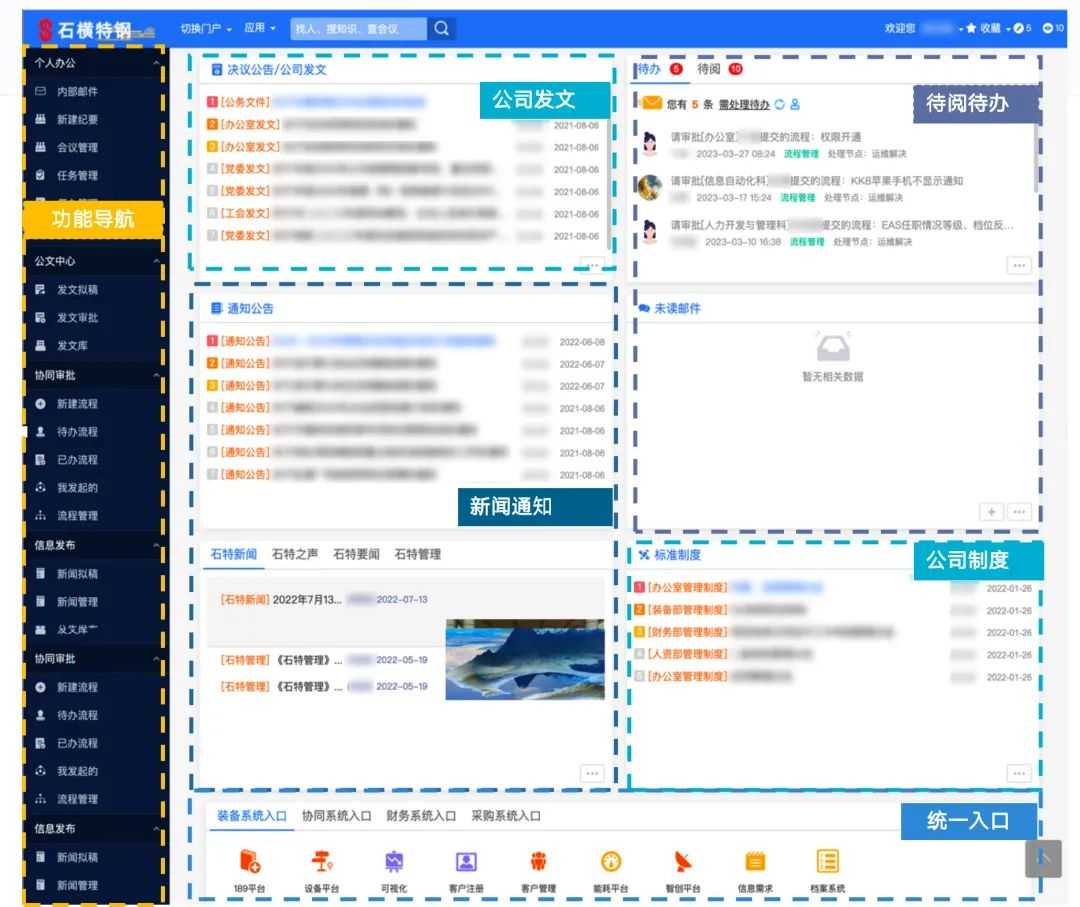This screenshot has width=1080, height=907.
Task: Collapse the 个人办公 sidebar section
Action: [x=156, y=63]
